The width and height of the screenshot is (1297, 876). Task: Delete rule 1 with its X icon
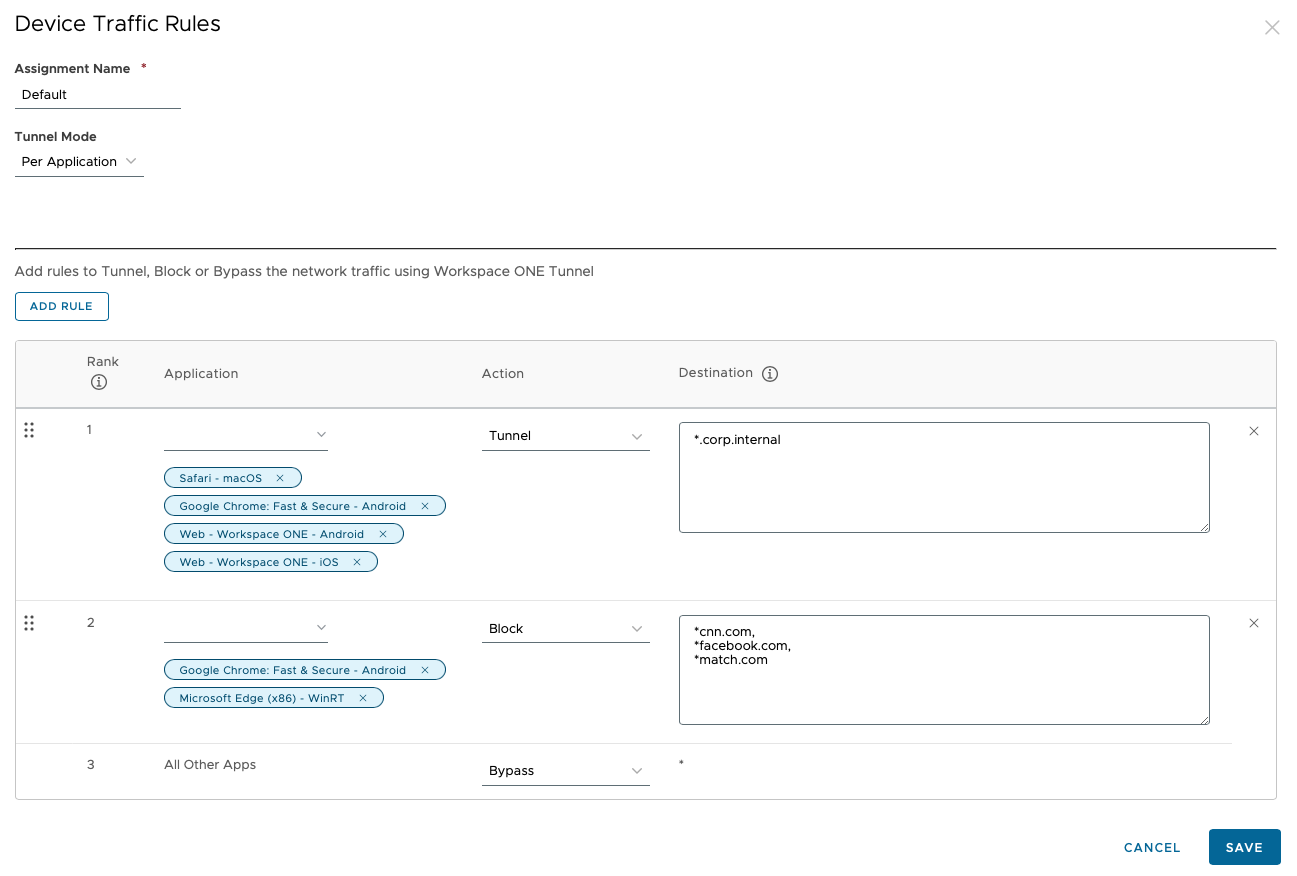[x=1253, y=431]
